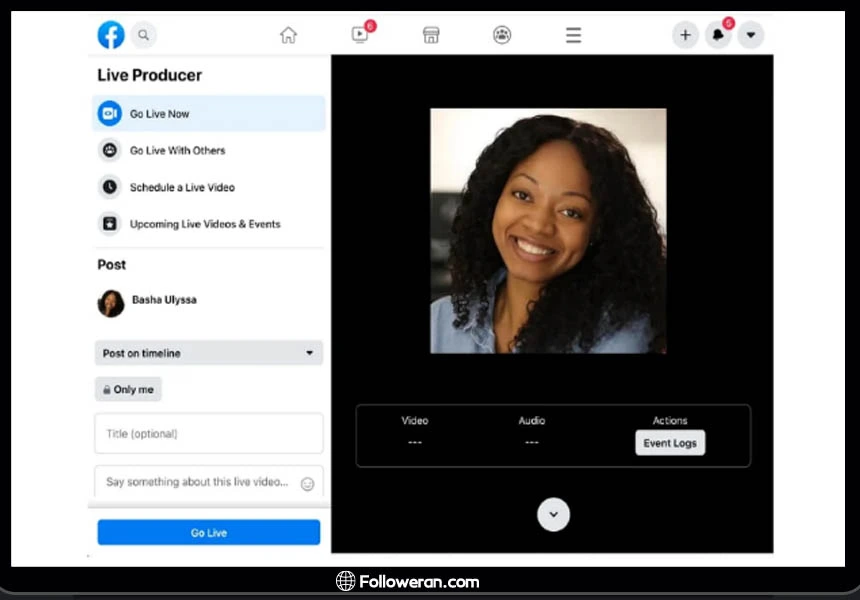This screenshot has height=600, width=860.
Task: Open Upcoming Live Videos & Events
Action: [x=204, y=224]
